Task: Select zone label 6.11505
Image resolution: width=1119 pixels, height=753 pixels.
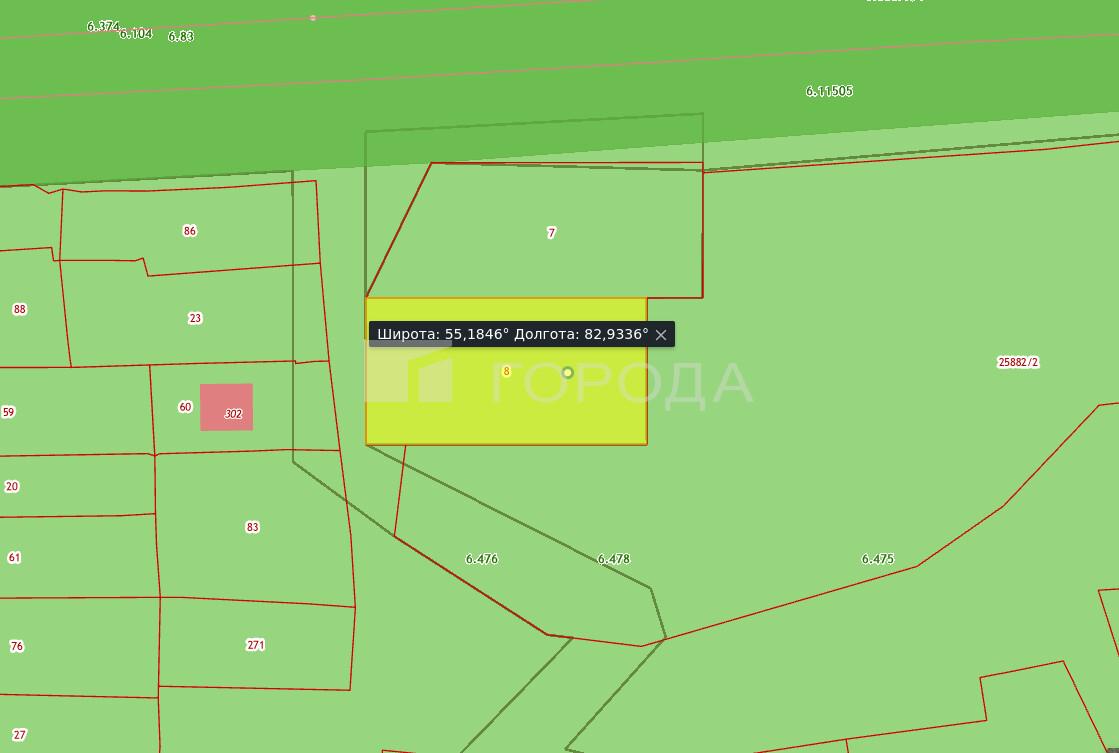Action: point(829,91)
